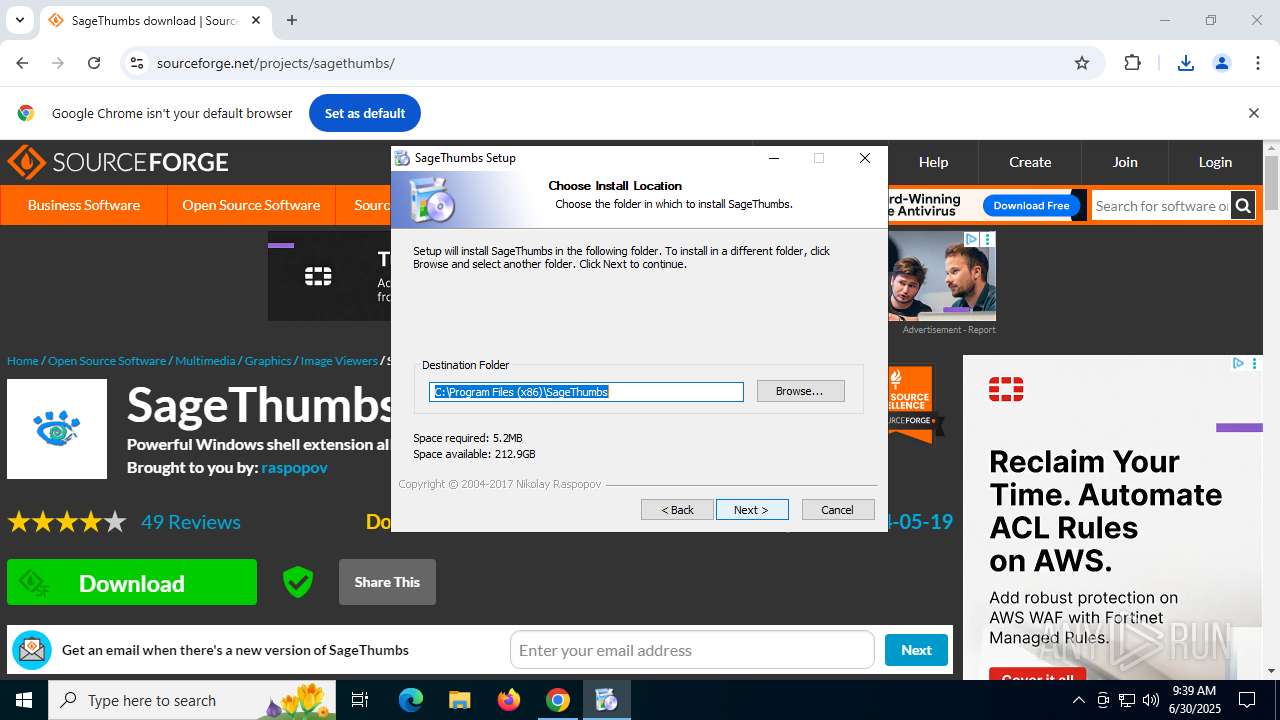Click the Download Free ad button
1280x720 pixels.
click(x=1031, y=205)
